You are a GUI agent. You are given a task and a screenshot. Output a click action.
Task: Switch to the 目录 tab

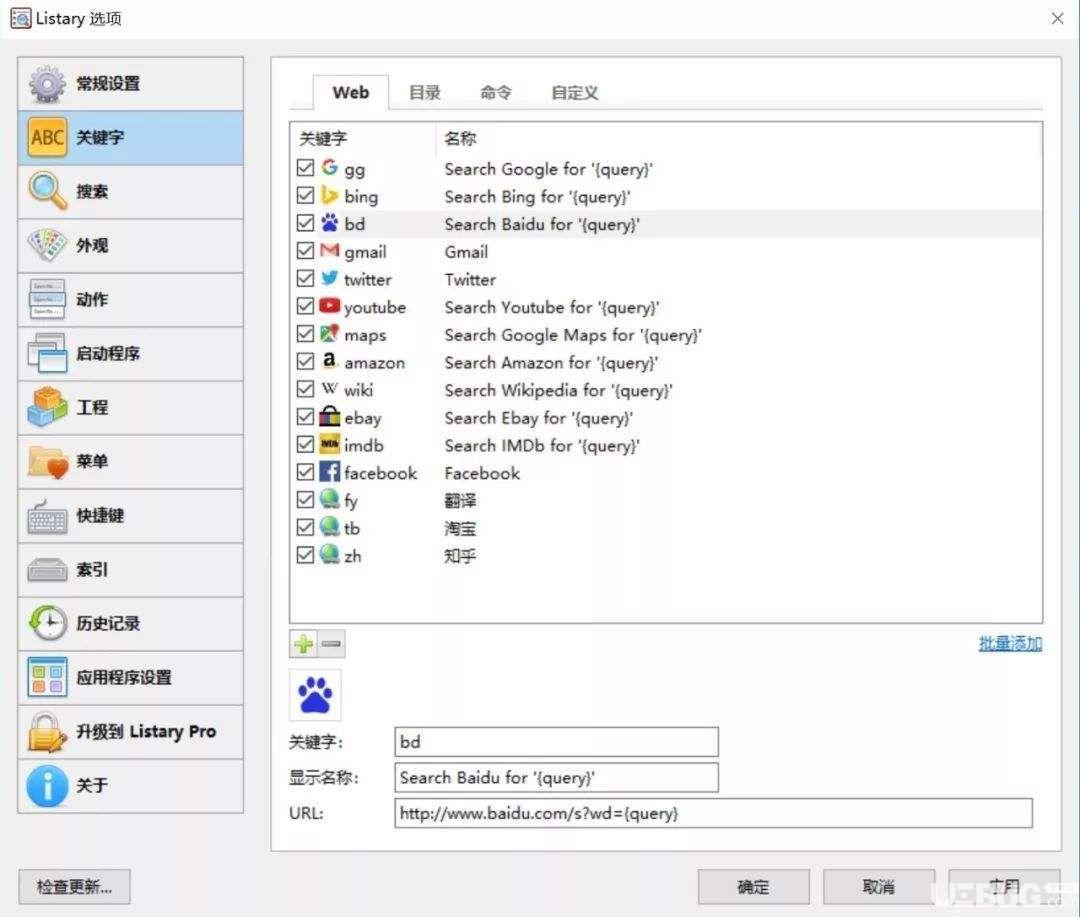click(424, 92)
